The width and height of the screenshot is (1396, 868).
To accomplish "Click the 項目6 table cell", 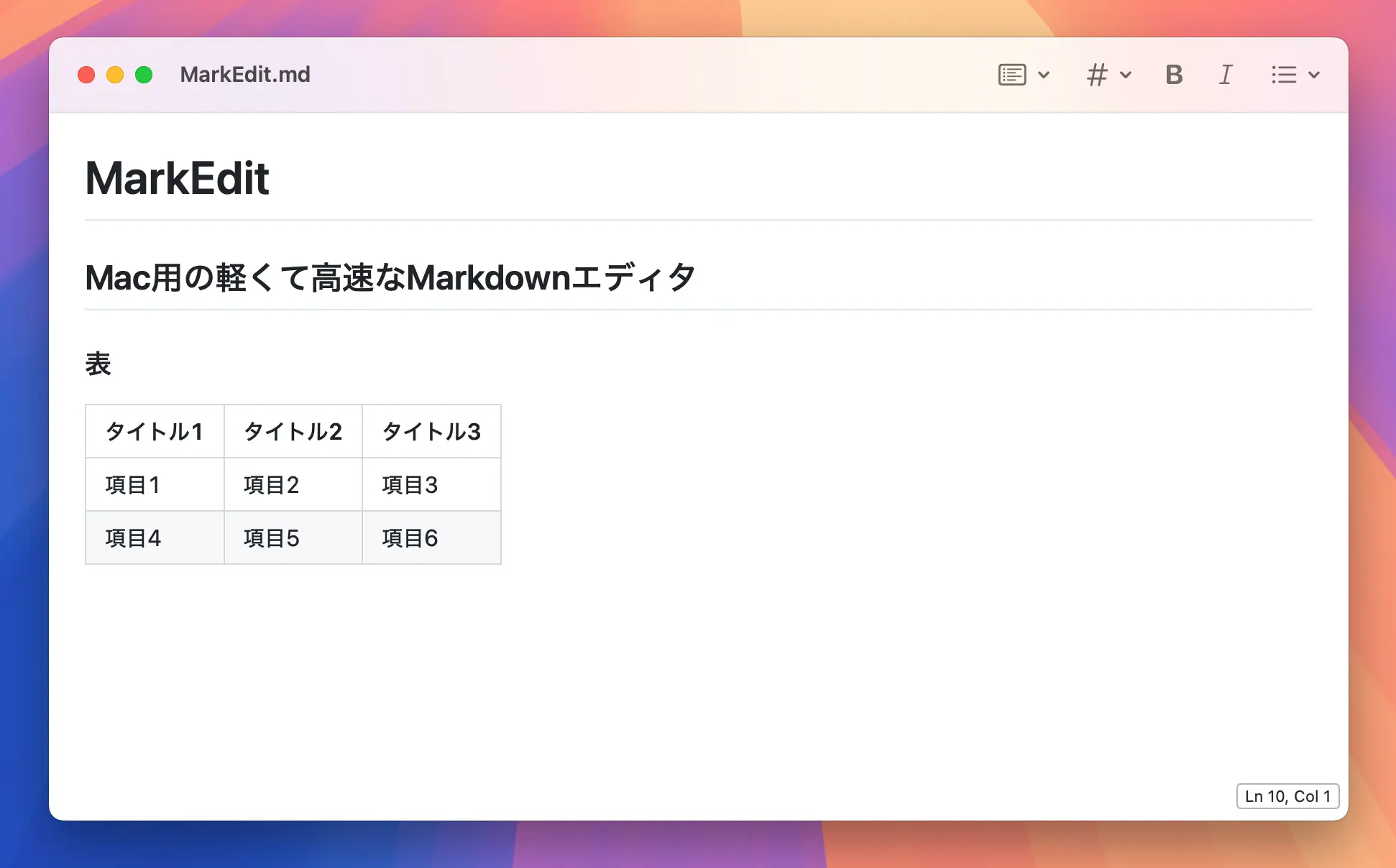I will pos(431,538).
